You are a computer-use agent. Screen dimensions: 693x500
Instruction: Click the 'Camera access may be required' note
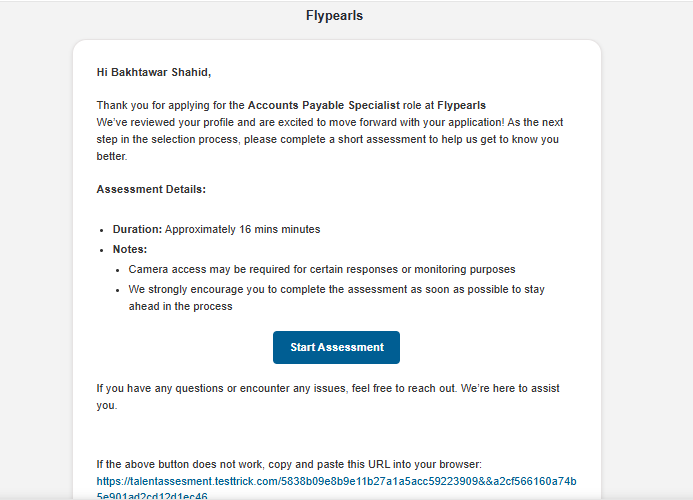pyautogui.click(x=322, y=269)
